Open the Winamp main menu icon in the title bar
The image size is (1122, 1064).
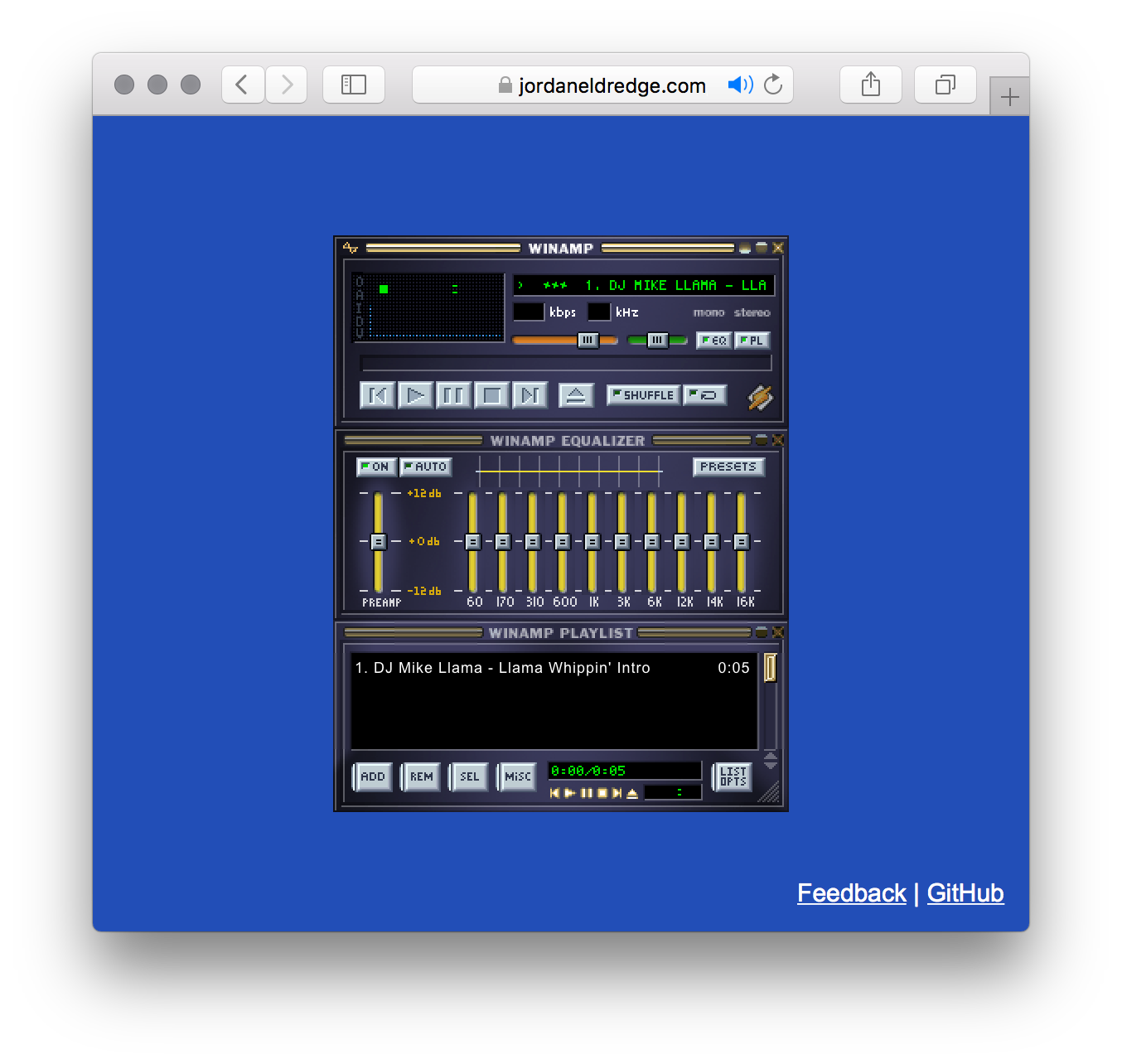click(x=351, y=248)
